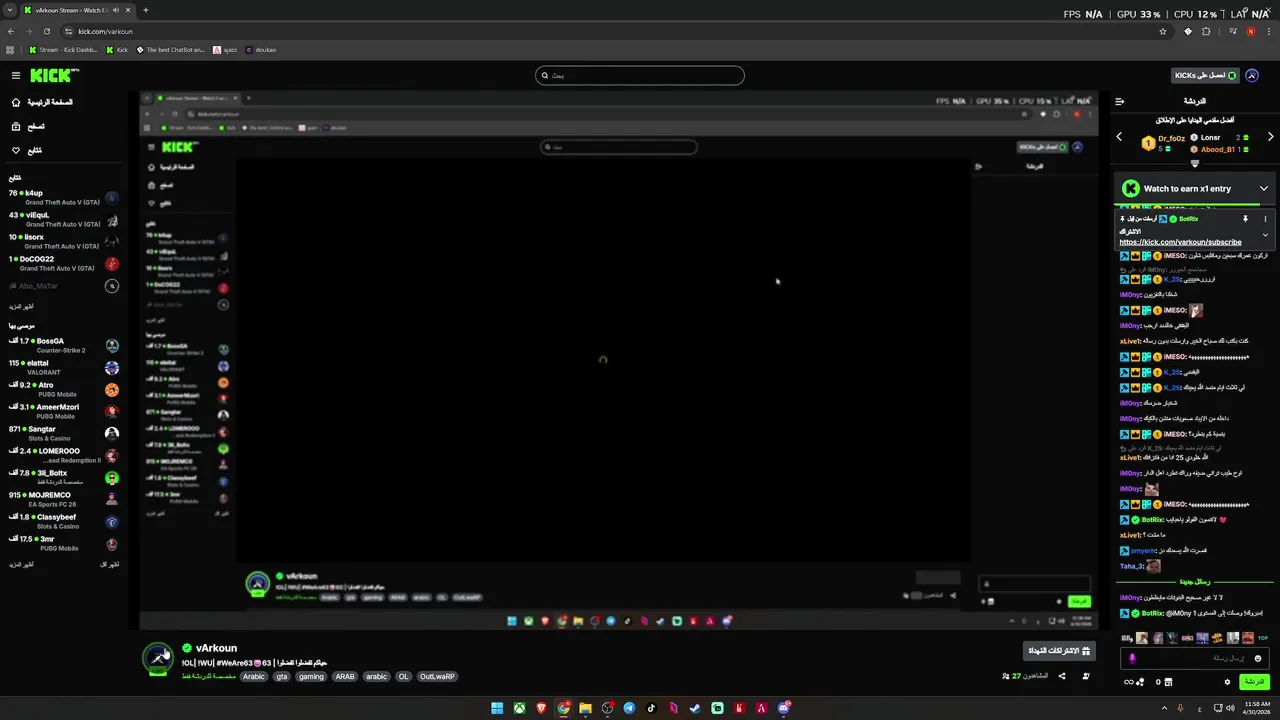This screenshot has width=1280, height=720.
Task: Open the ayazz bookmark
Action: point(225,49)
